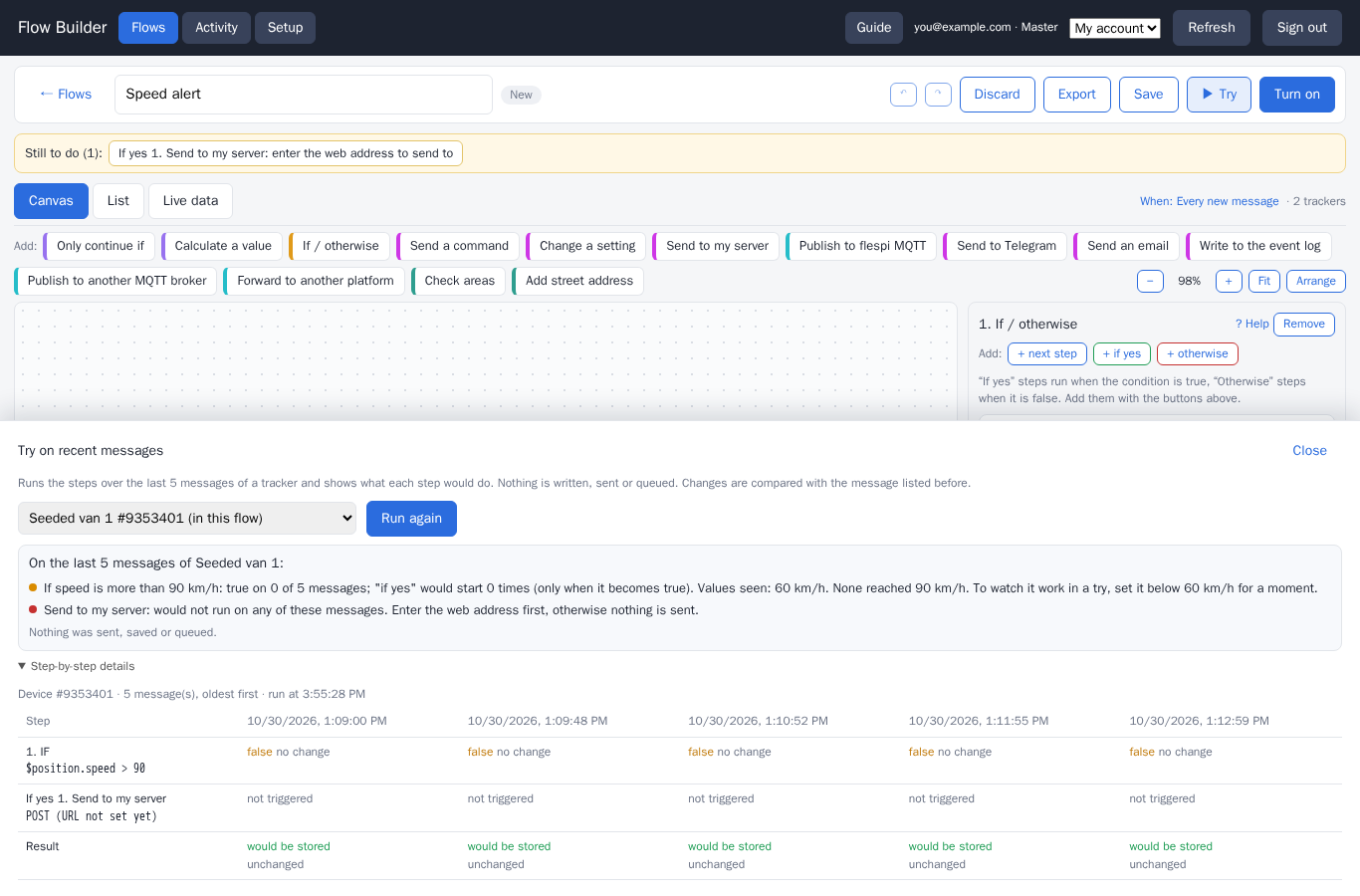Switch to the Flows tab in the header

[148, 28]
